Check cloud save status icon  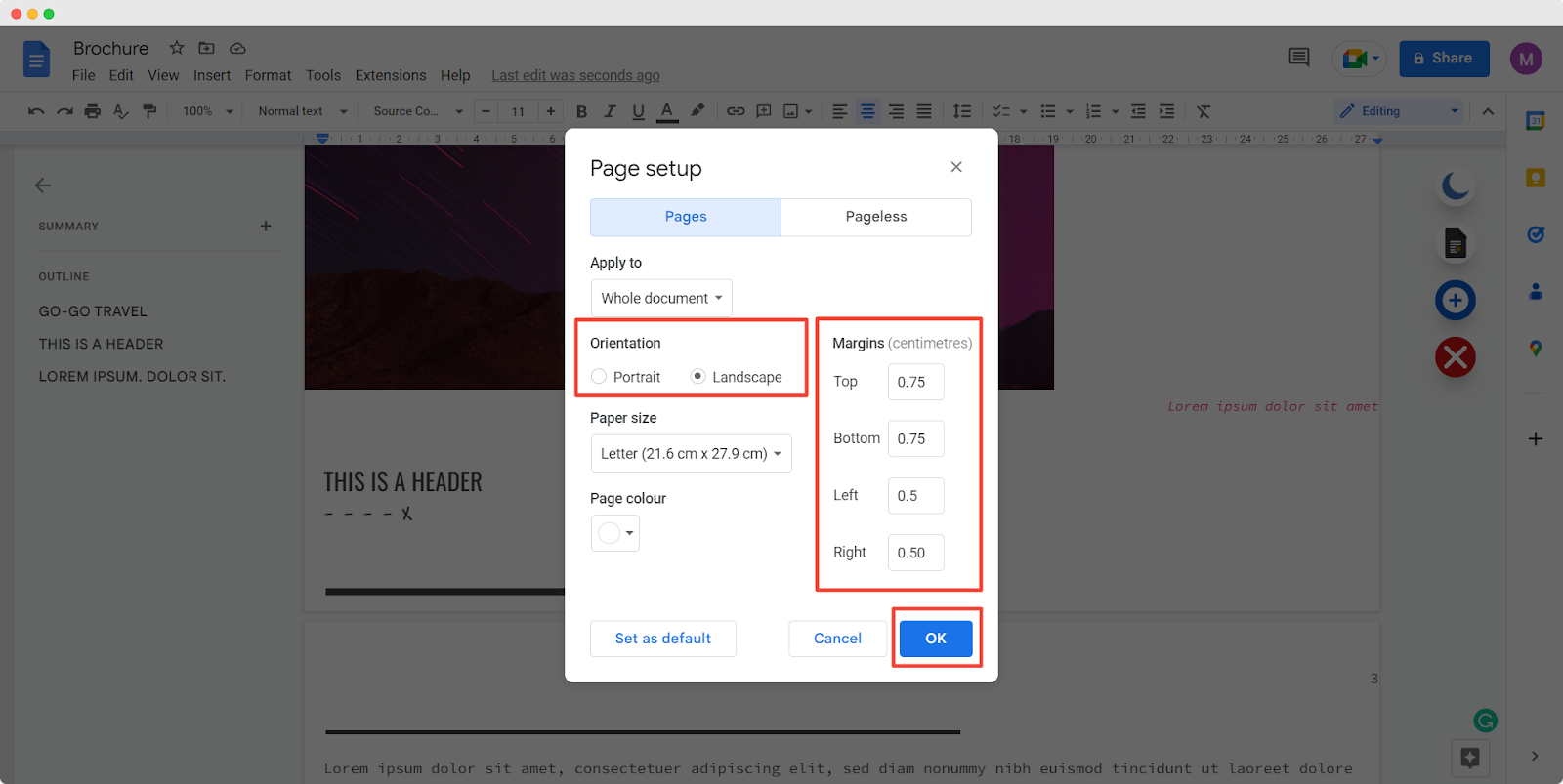click(237, 48)
